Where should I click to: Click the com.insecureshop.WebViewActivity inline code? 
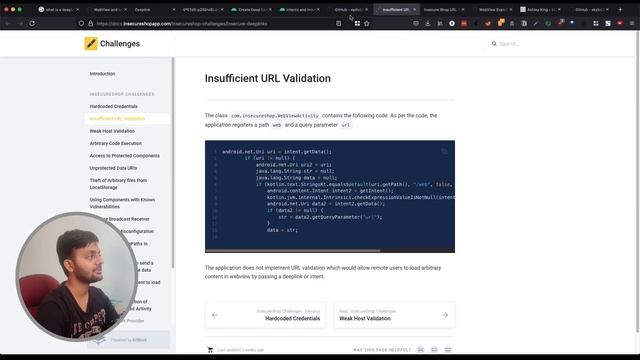(275, 116)
